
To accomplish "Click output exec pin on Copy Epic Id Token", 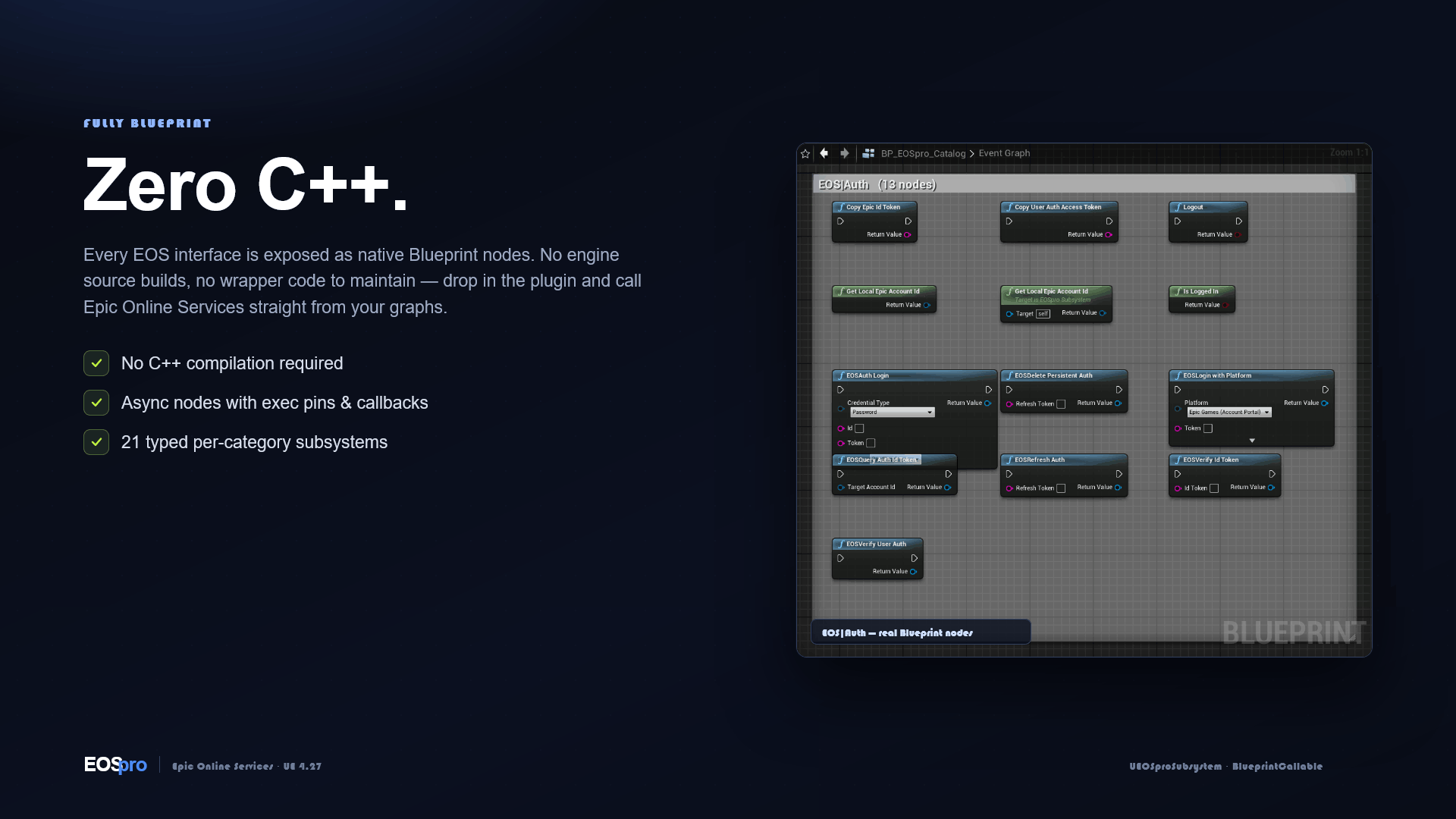I will [908, 221].
